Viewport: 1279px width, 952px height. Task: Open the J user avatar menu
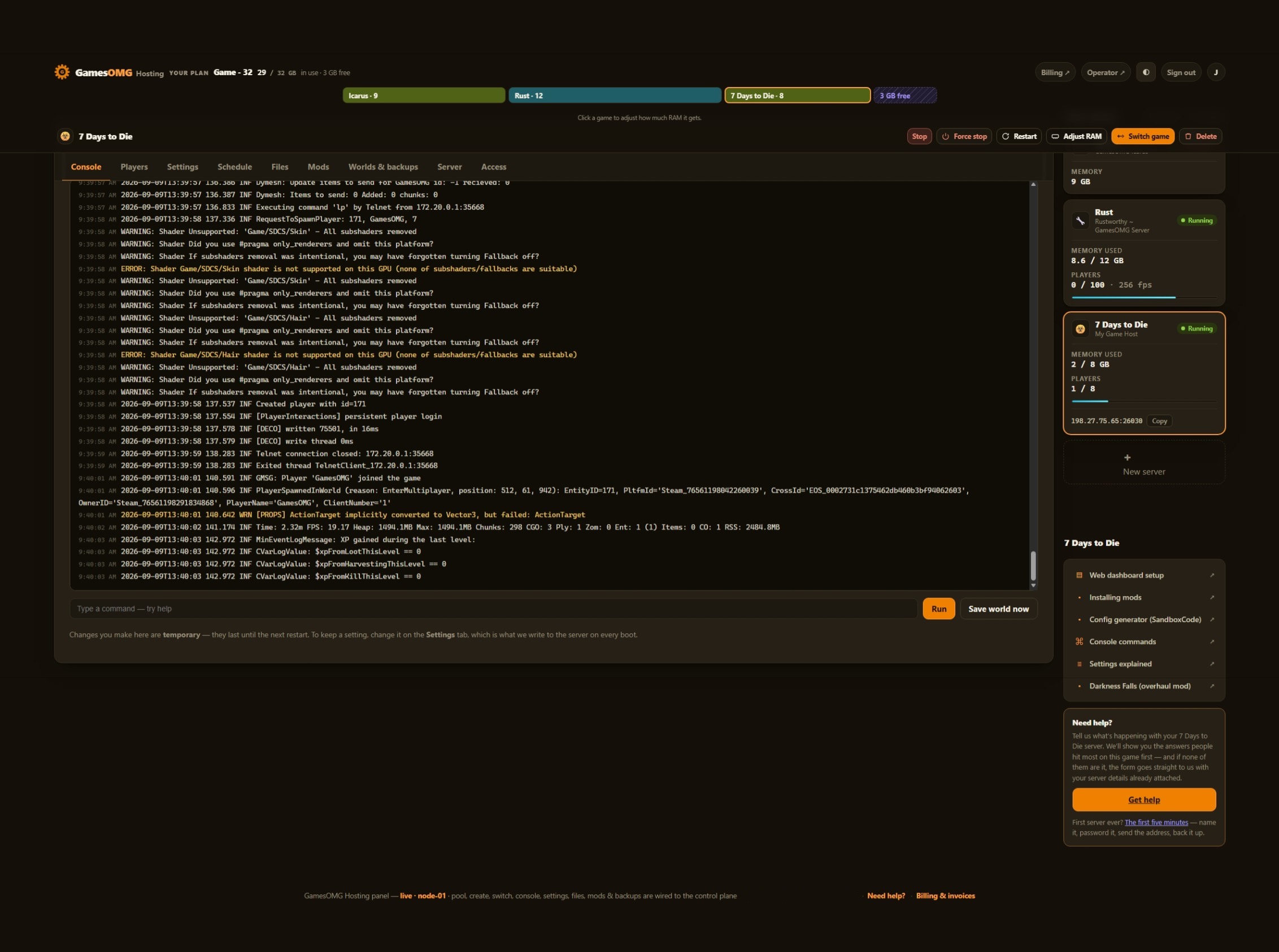point(1216,72)
